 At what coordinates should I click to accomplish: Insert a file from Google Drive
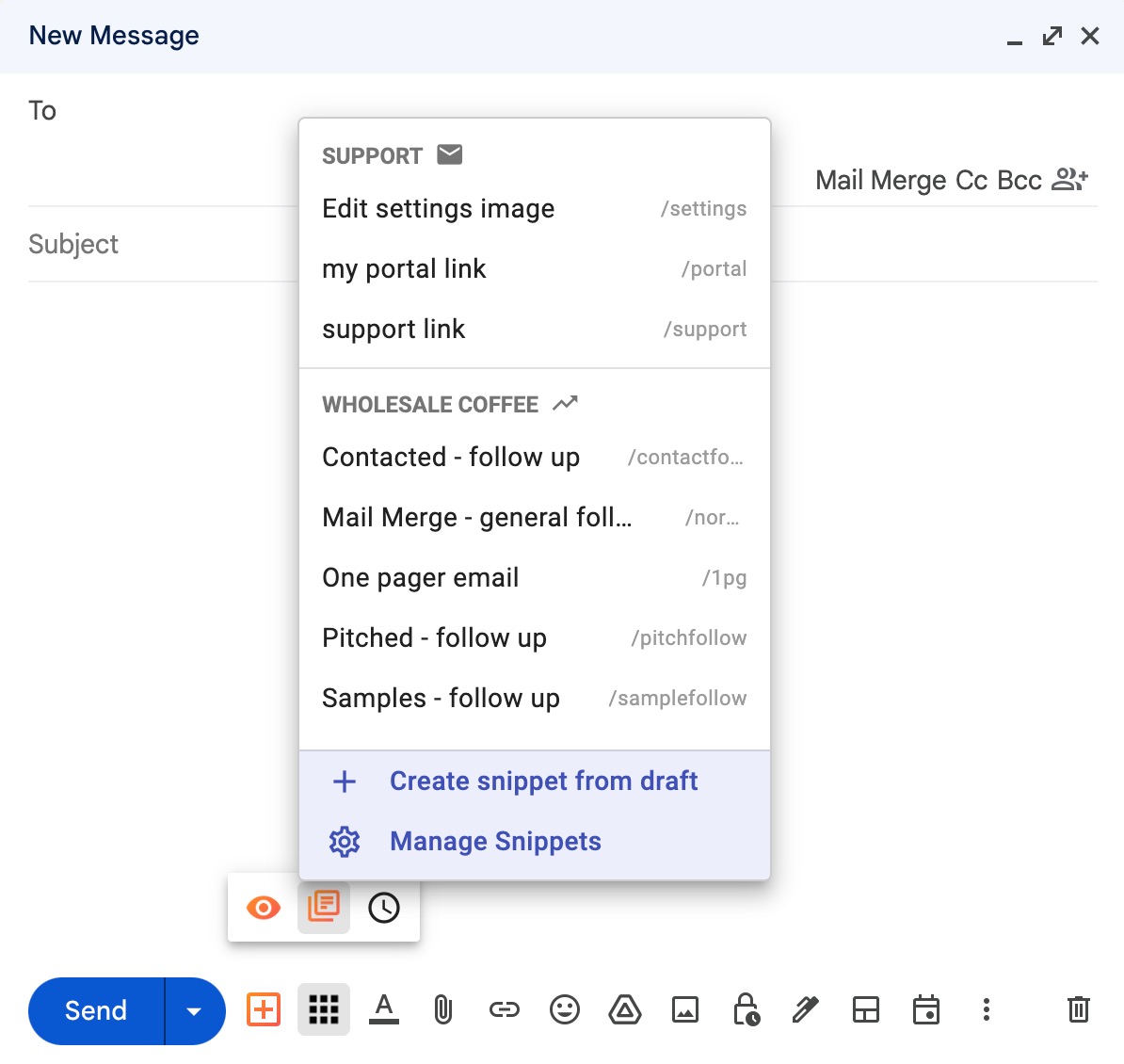tap(625, 1009)
